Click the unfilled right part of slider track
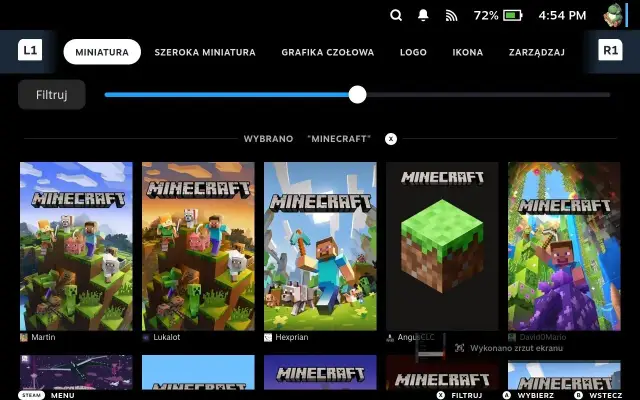Screen dimensions: 640x400 [488, 95]
